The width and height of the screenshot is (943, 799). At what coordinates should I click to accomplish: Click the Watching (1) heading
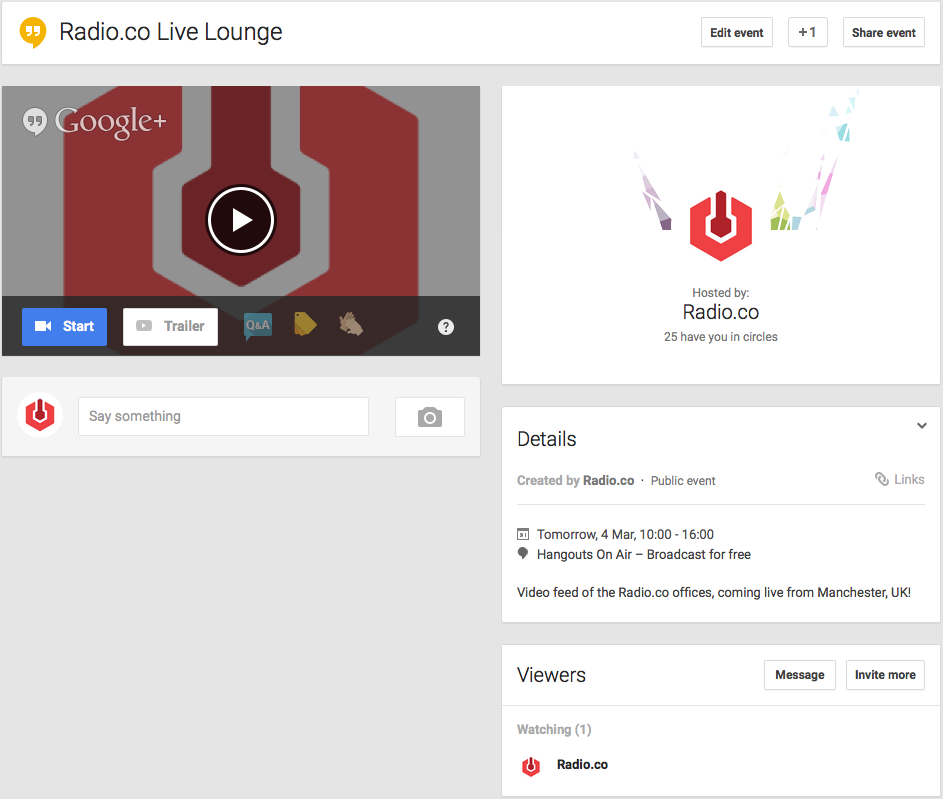point(554,729)
